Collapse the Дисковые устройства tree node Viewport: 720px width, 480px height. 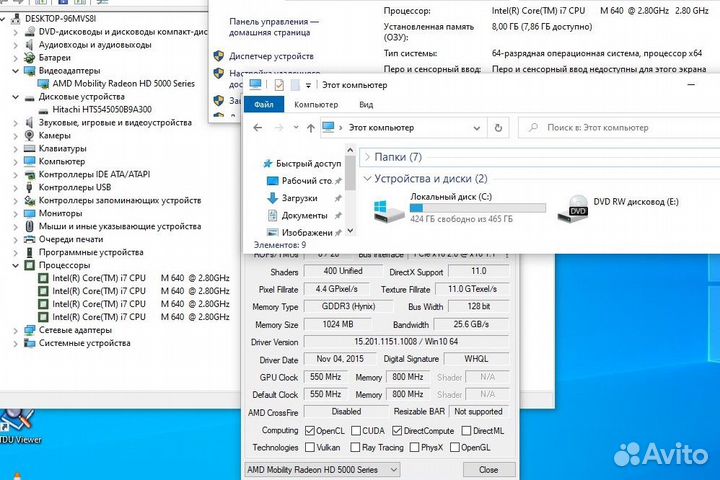[16, 97]
